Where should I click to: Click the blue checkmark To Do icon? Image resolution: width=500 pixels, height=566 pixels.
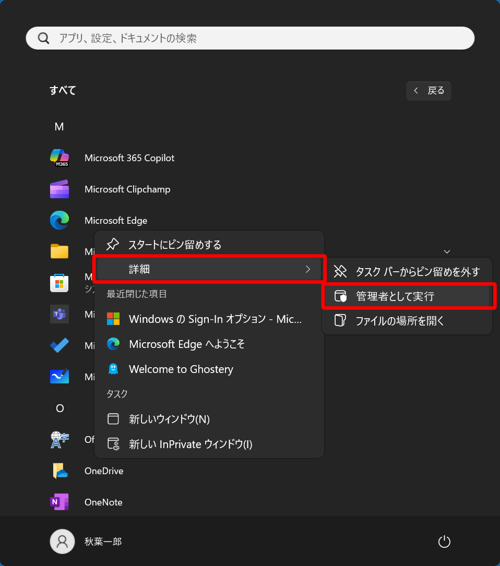pyautogui.click(x=60, y=345)
